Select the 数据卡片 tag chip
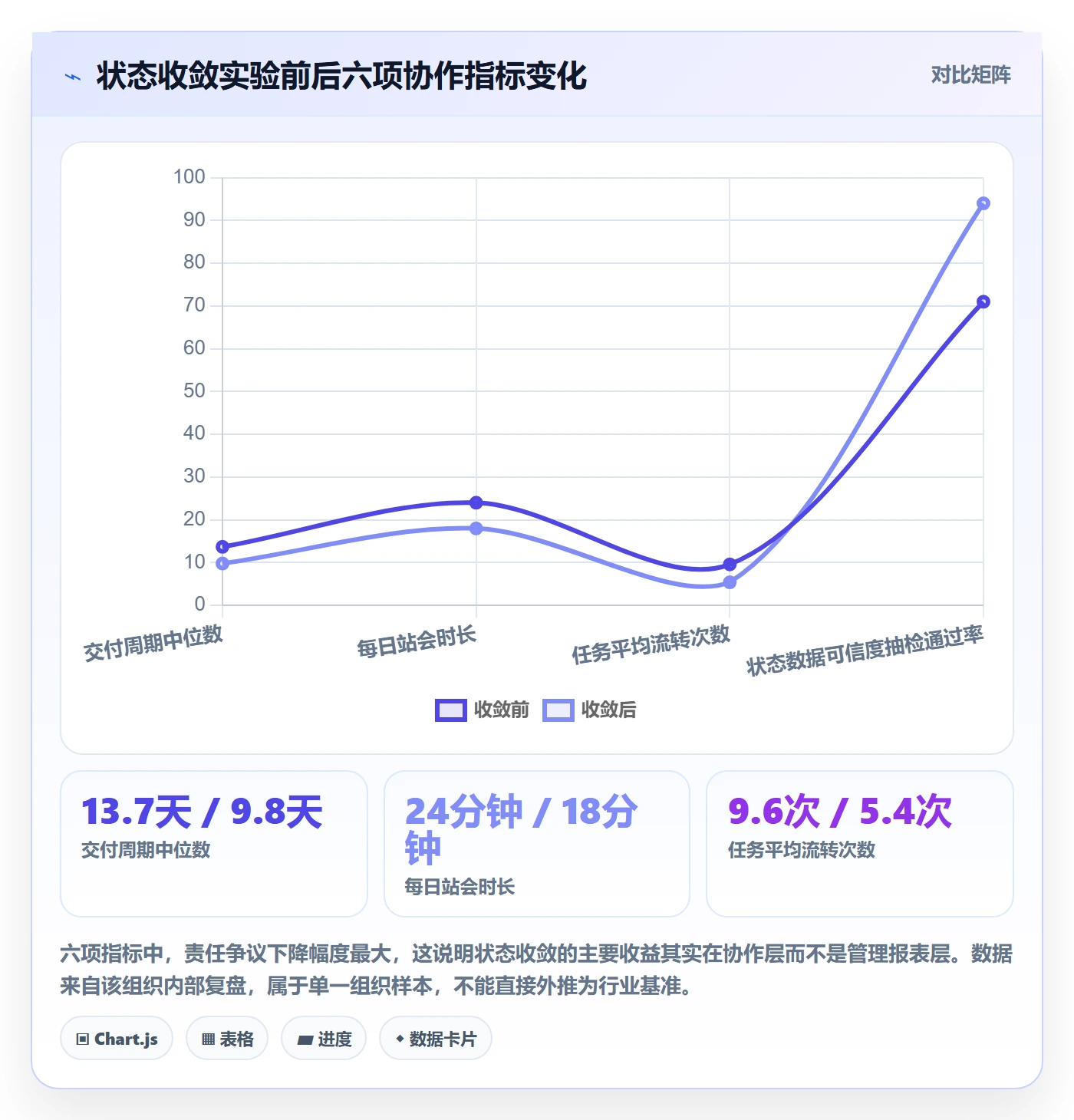Image resolution: width=1074 pixels, height=1120 pixels. [436, 1039]
